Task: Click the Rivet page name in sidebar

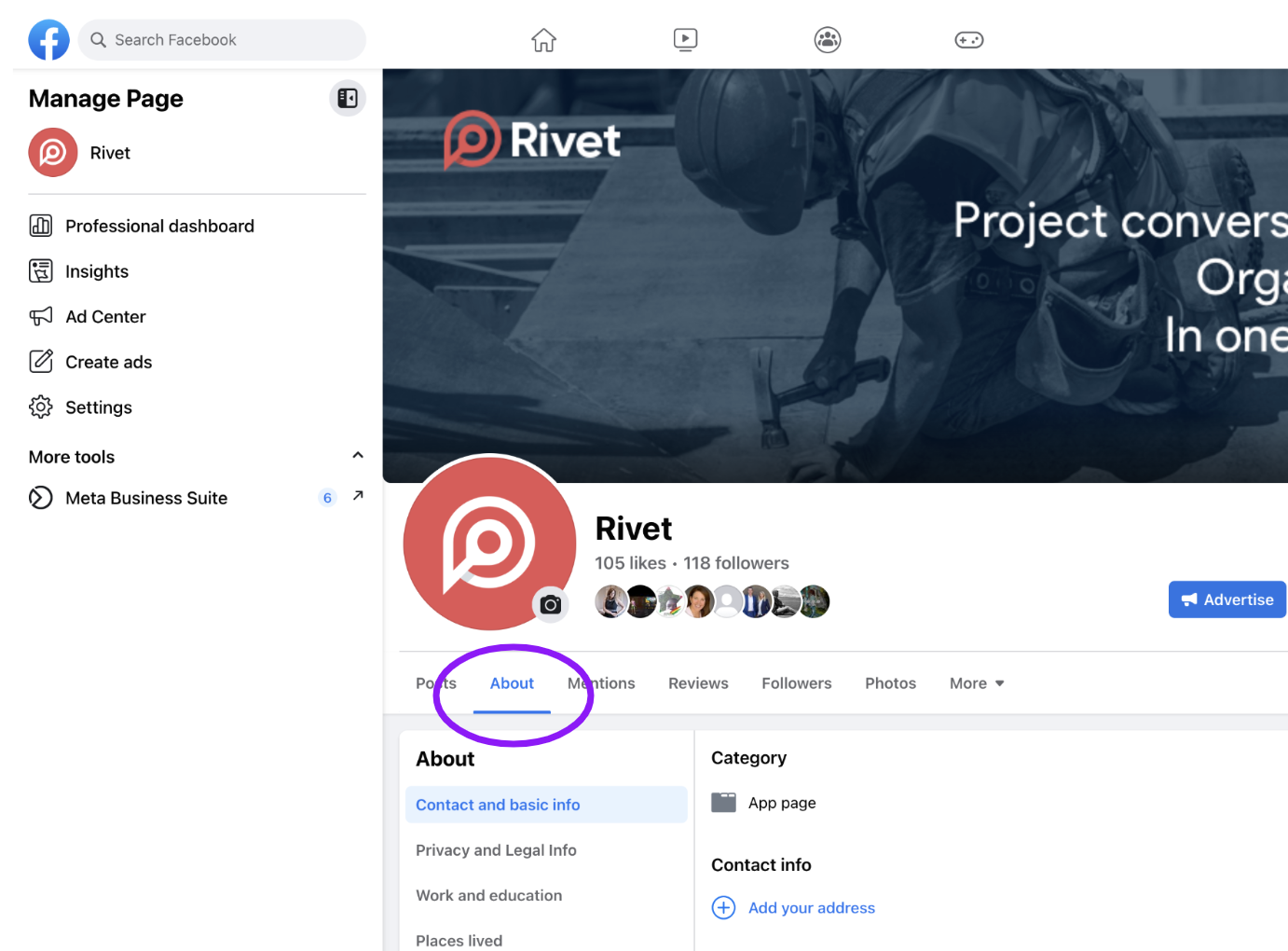Action: coord(110,153)
